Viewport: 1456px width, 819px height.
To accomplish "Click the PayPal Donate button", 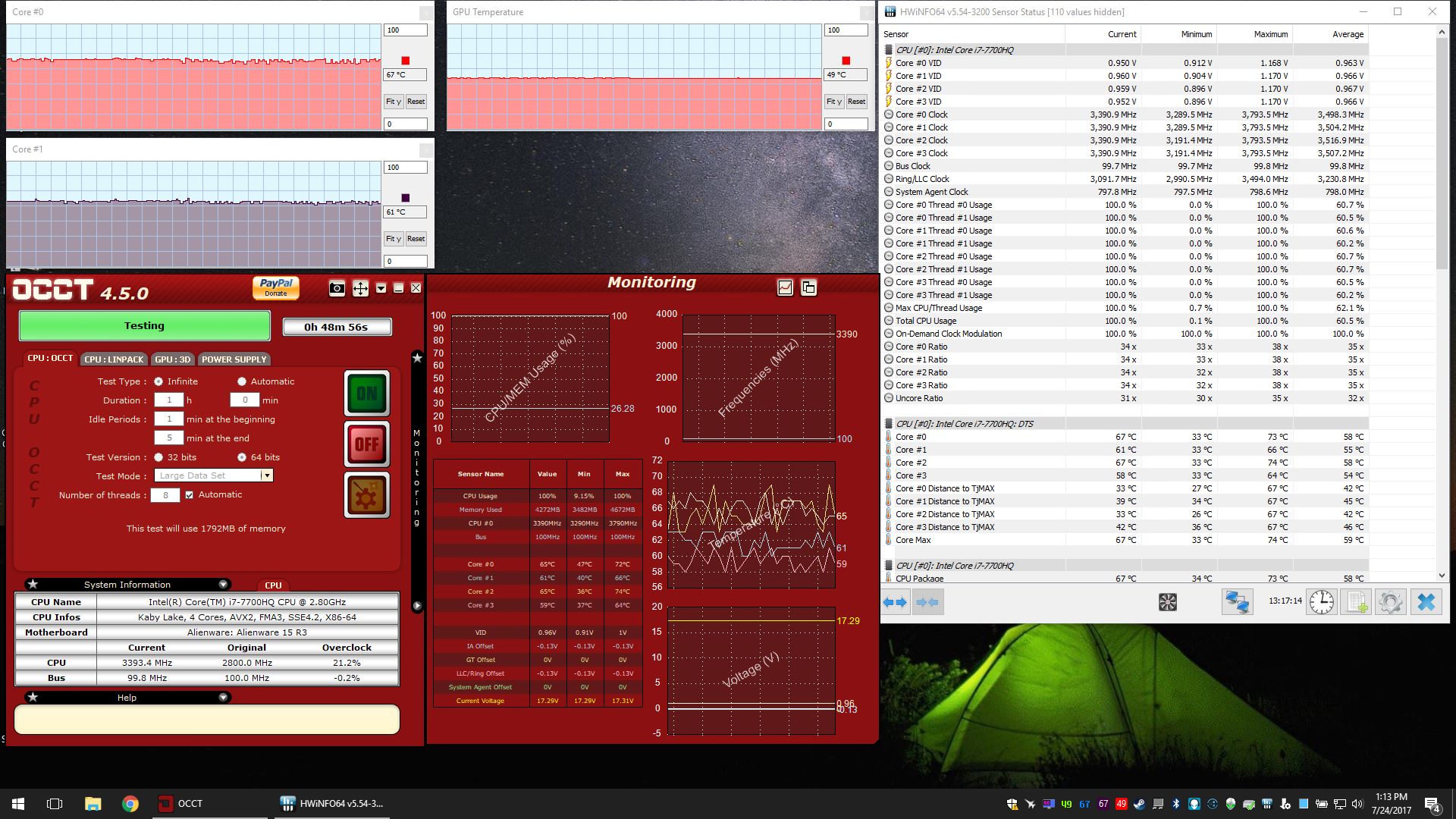I will [276, 287].
